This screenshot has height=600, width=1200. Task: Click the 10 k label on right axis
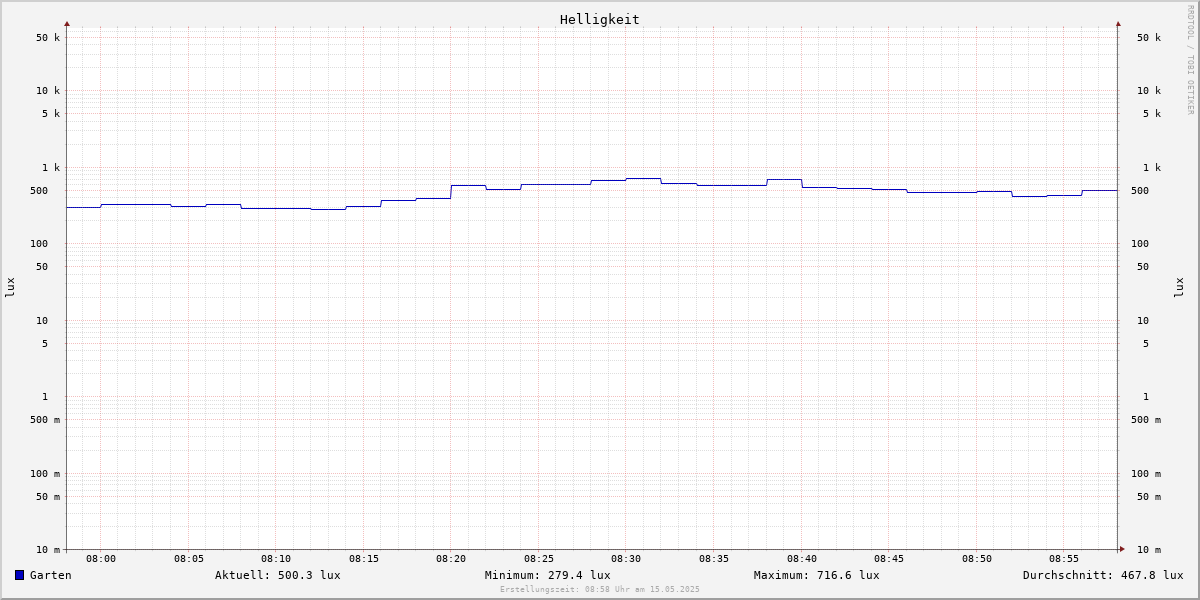[x=1149, y=91]
